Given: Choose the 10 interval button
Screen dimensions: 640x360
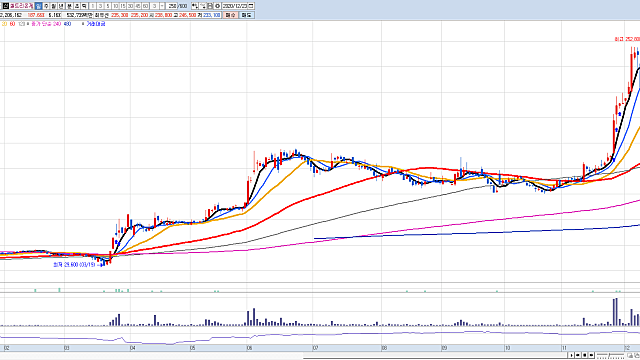Looking at the screenshot, I should click(x=116, y=6).
